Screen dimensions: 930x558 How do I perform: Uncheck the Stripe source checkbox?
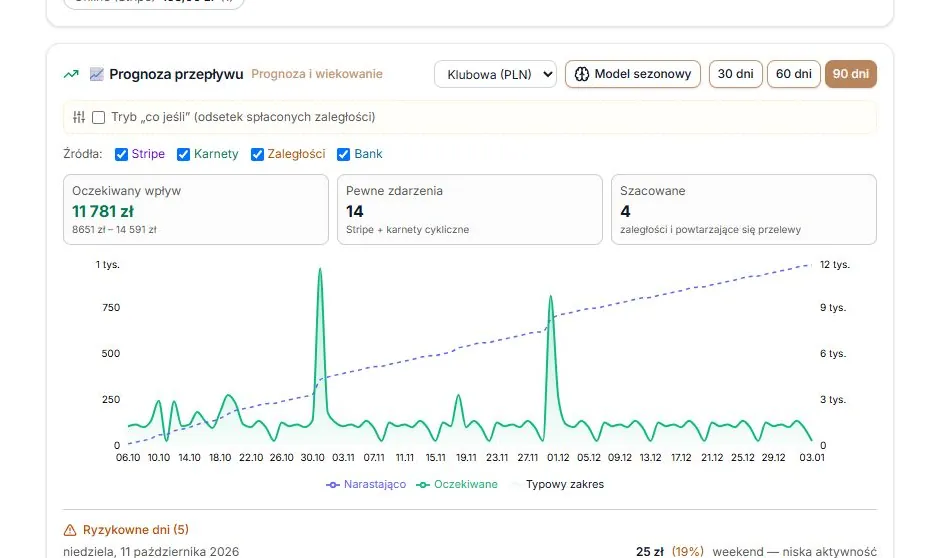(x=121, y=154)
